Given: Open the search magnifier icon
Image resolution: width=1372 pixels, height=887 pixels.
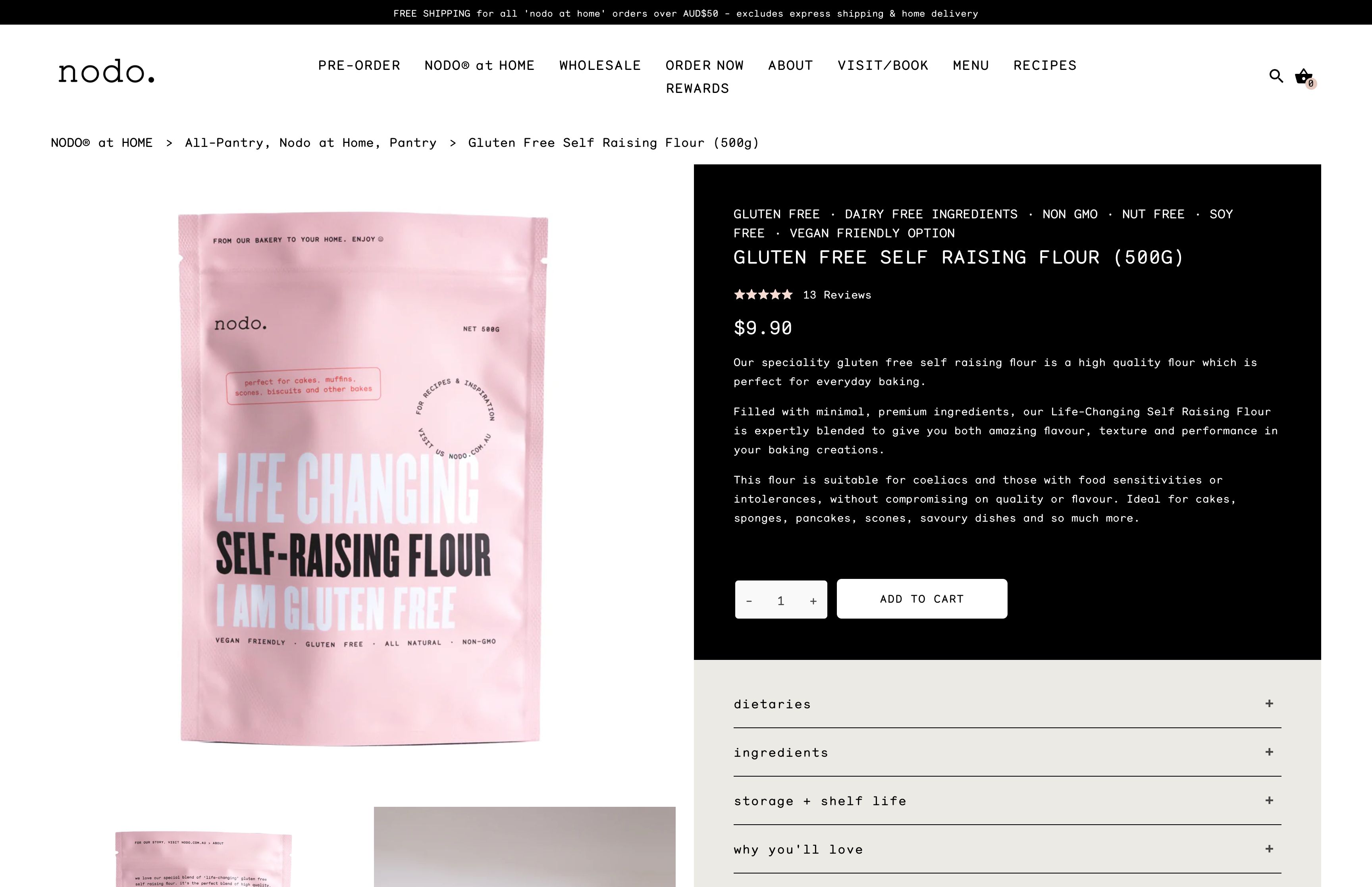Looking at the screenshot, I should 1276,76.
